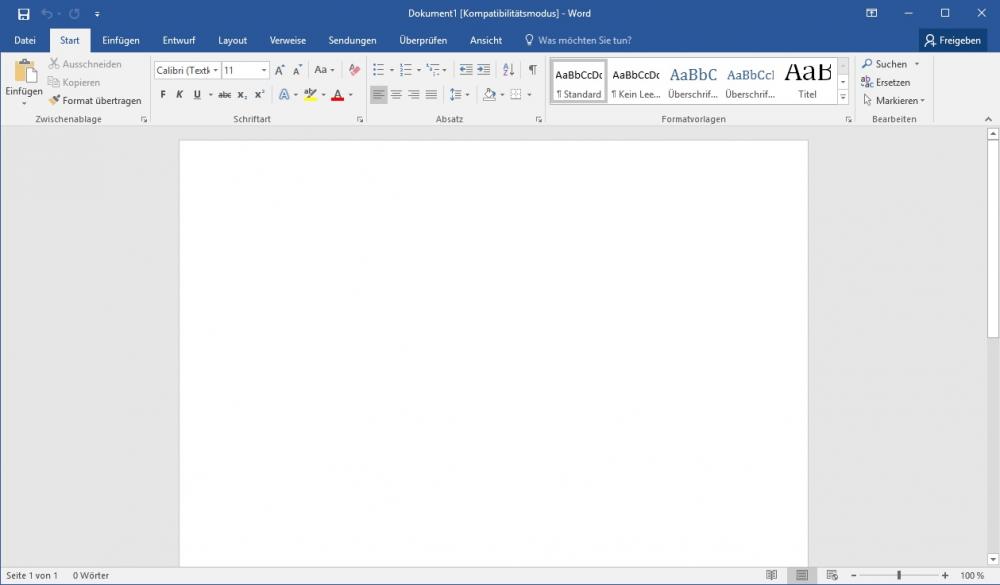The width and height of the screenshot is (1000, 585).
Task: Click the Freigeben share button
Action: click(x=953, y=40)
